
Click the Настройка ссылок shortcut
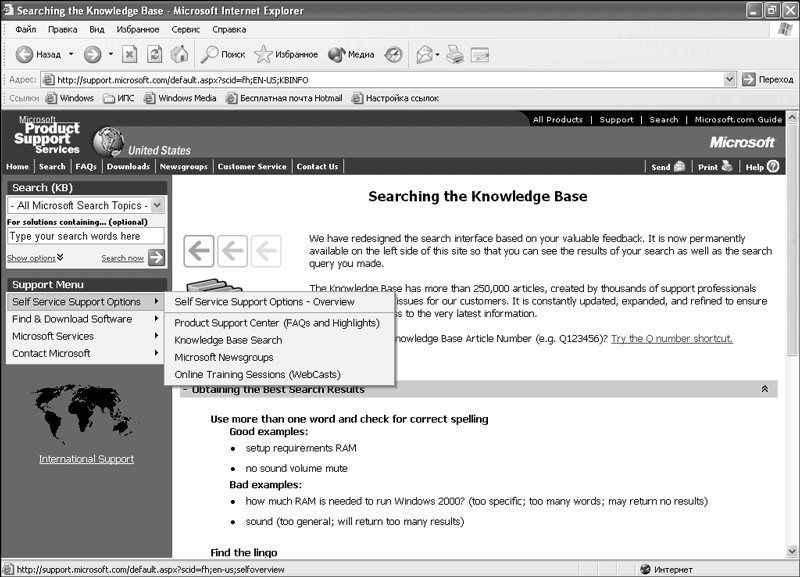tap(395, 98)
